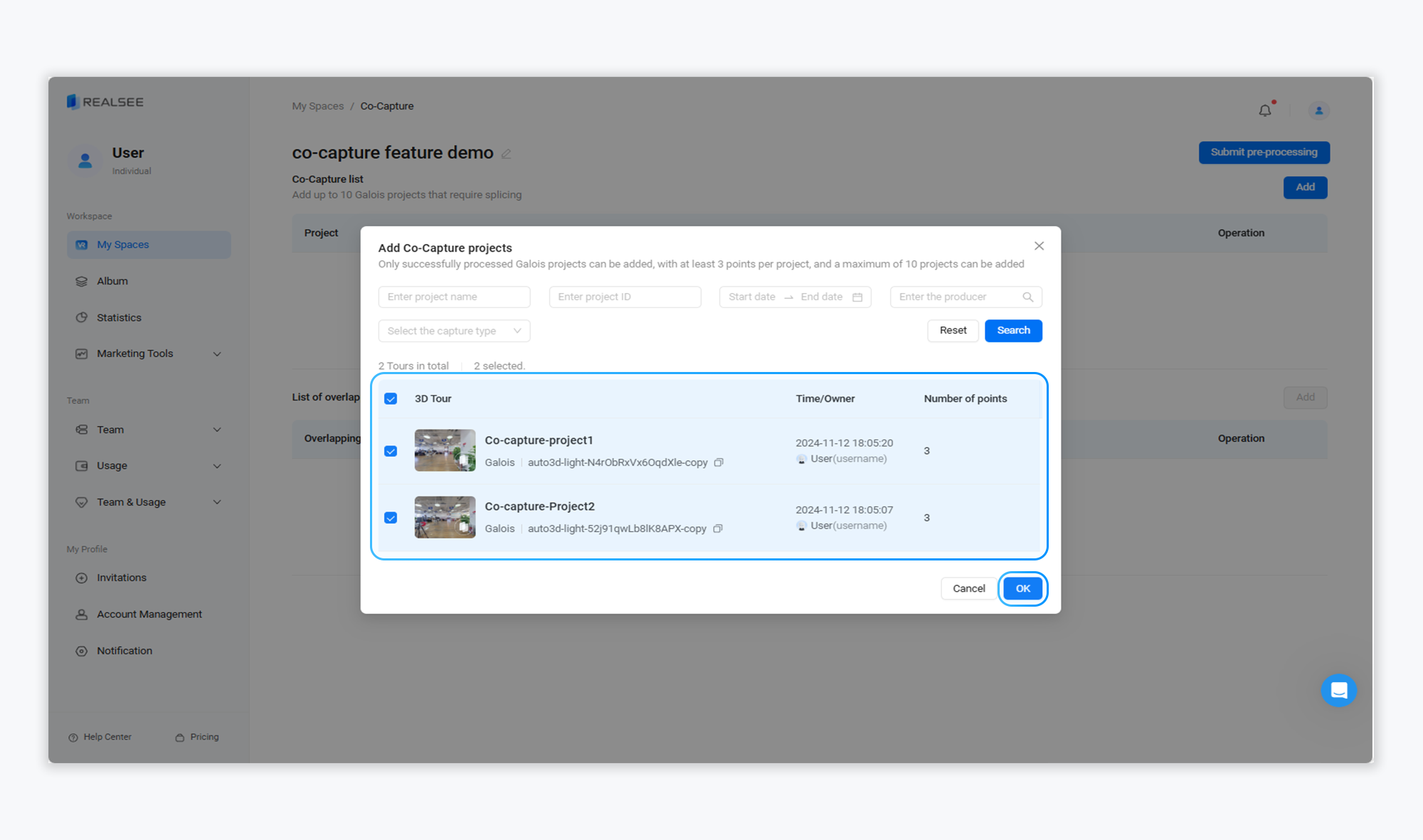Open the notification bell
Image resolution: width=1423 pixels, height=840 pixels.
point(1265,111)
